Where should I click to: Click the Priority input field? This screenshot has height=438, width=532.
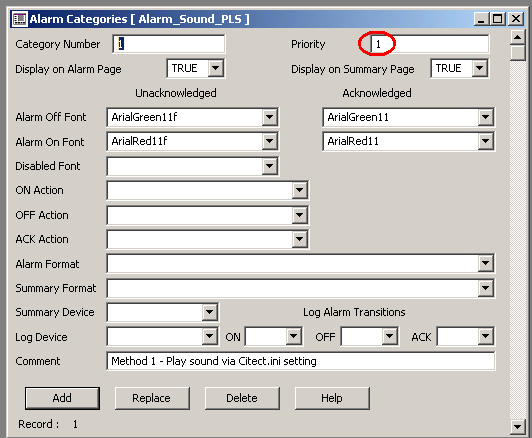[430, 44]
